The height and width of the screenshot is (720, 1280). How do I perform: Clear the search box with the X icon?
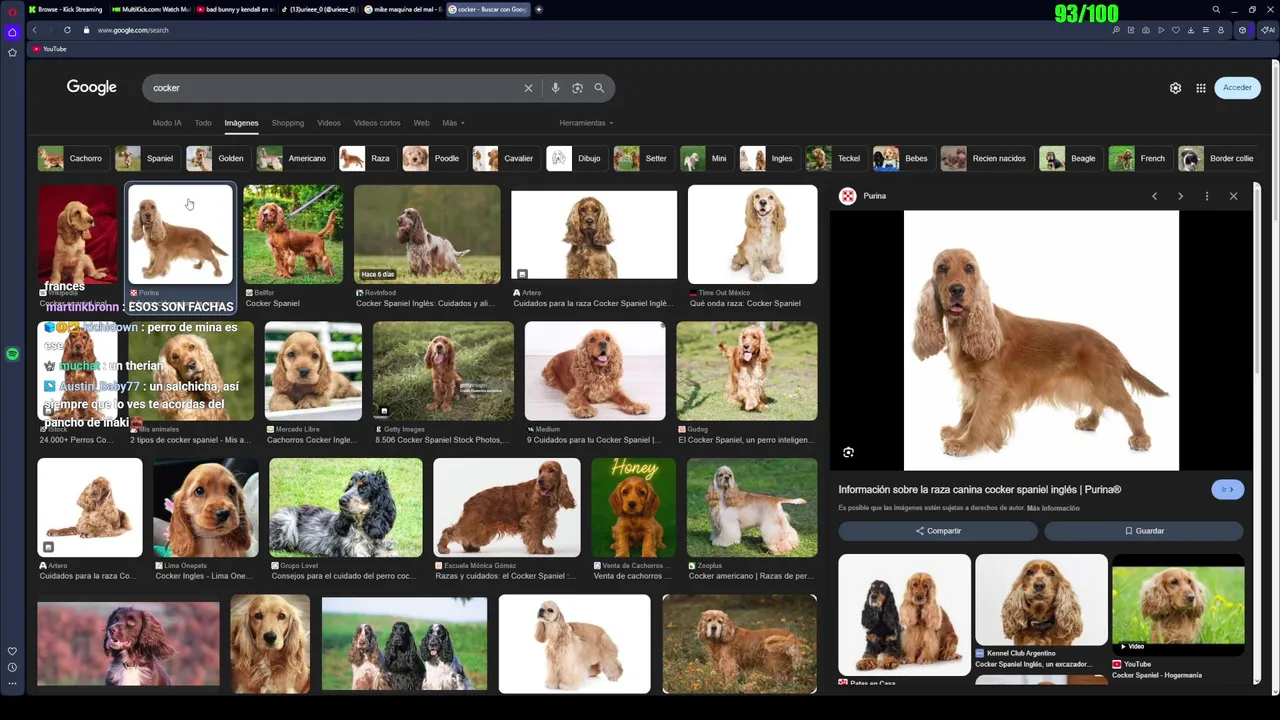pos(529,88)
